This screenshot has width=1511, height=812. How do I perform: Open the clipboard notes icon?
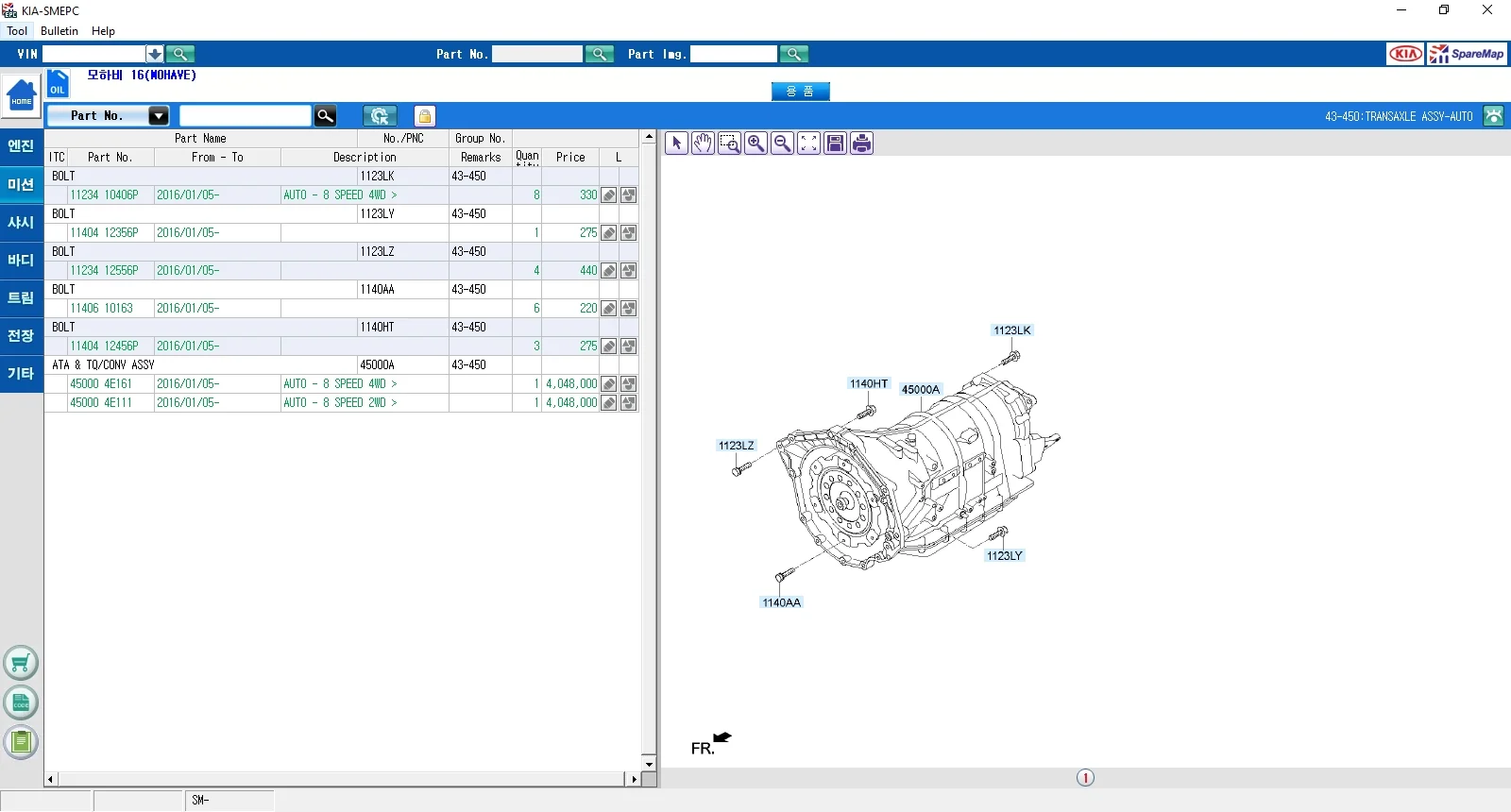pos(21,742)
